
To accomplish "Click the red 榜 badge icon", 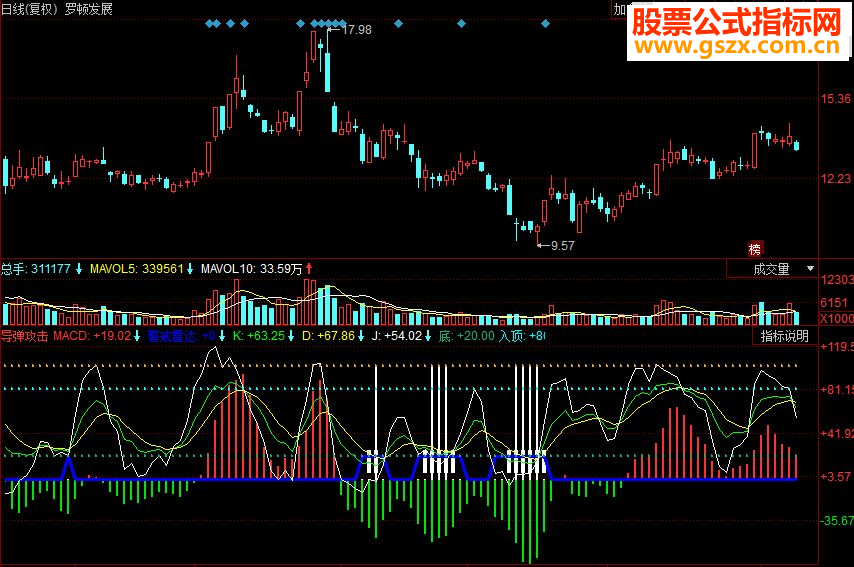I will 755,249.
